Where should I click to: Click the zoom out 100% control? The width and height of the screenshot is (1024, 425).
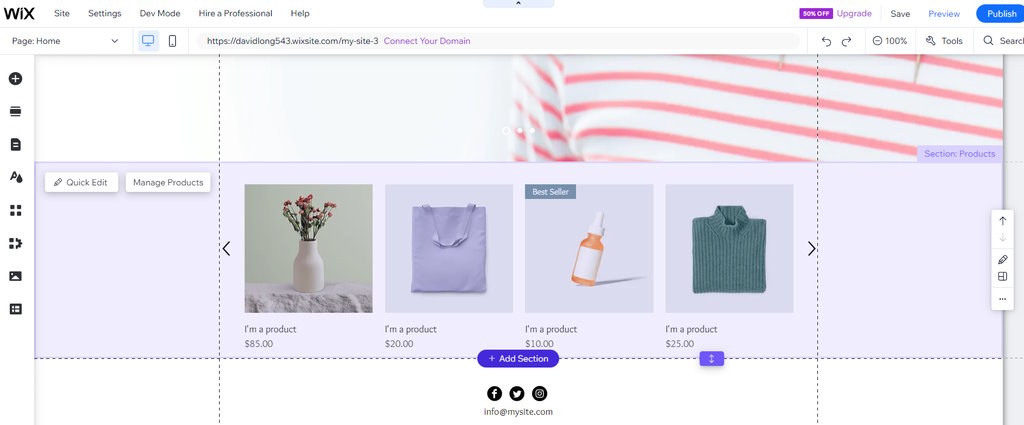click(x=890, y=41)
